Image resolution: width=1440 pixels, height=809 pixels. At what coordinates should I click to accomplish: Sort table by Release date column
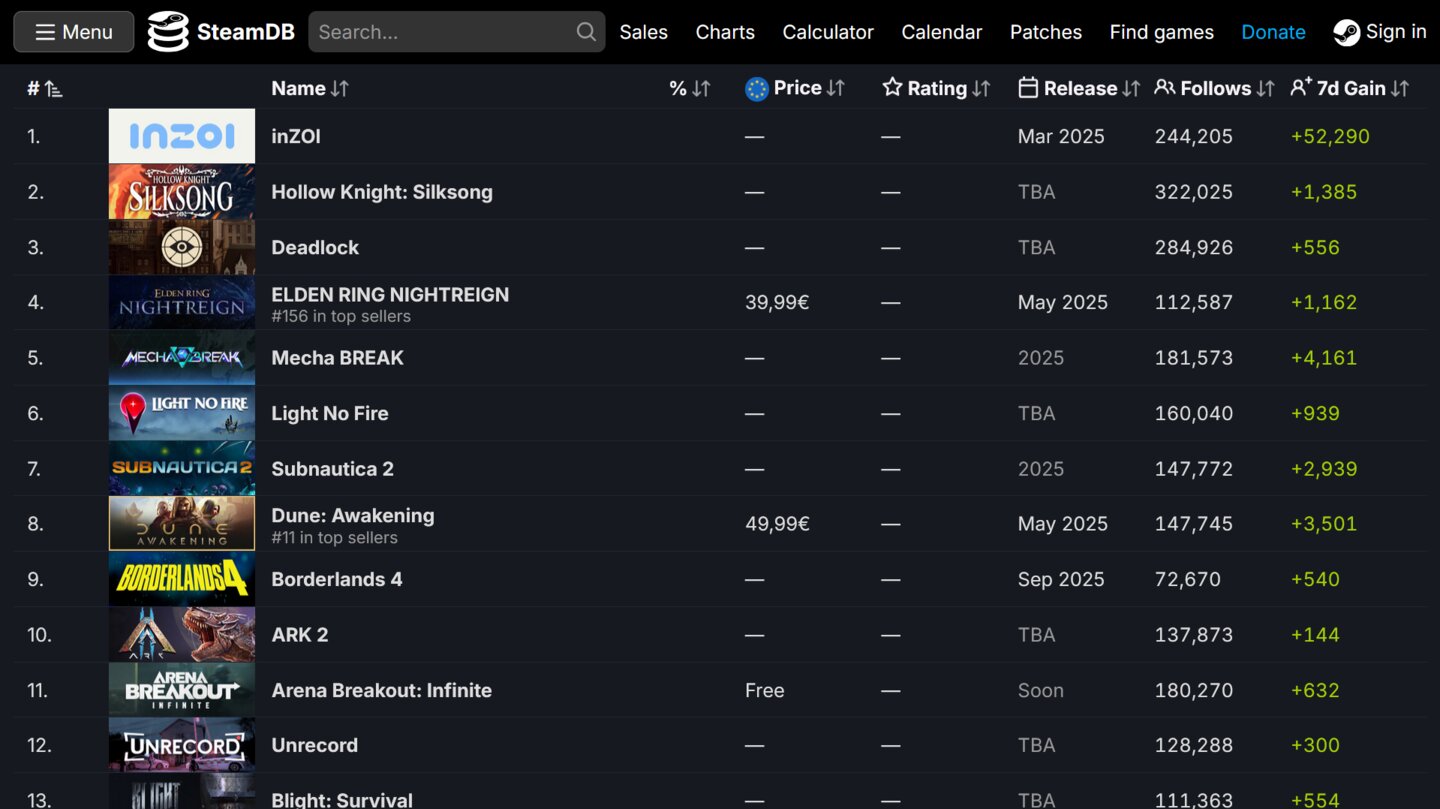coord(1079,88)
